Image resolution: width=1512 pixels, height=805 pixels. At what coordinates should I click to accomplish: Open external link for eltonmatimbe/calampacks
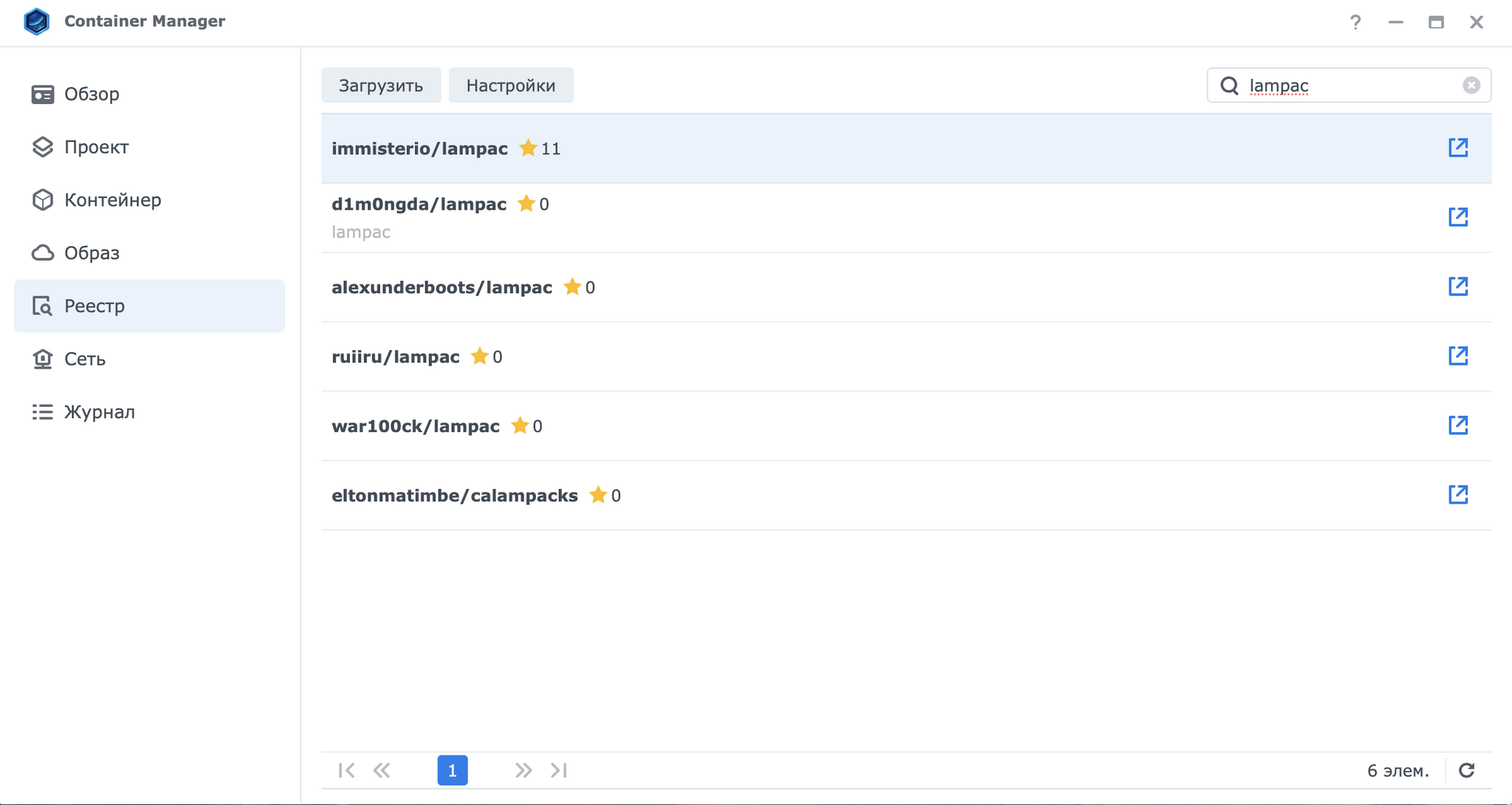(1457, 495)
